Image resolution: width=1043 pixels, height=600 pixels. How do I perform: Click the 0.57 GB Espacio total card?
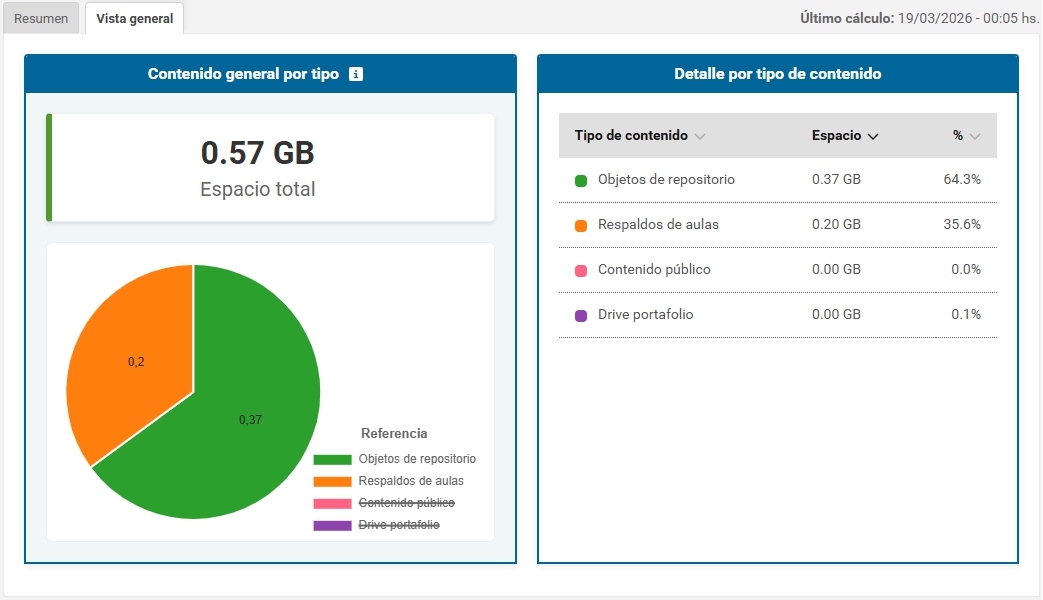point(270,167)
